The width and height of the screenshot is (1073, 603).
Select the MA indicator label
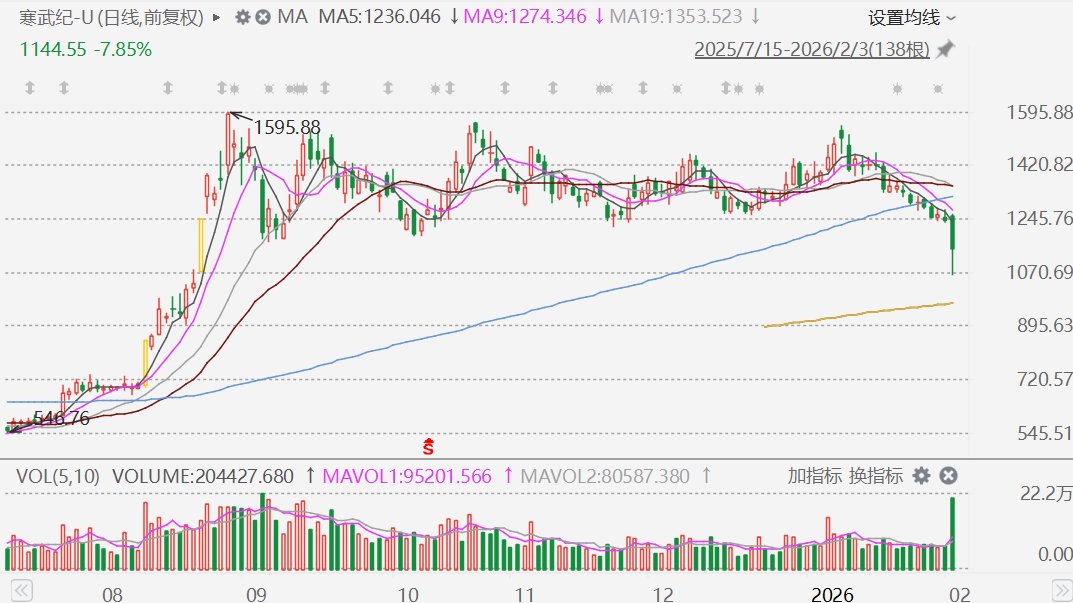pos(292,17)
